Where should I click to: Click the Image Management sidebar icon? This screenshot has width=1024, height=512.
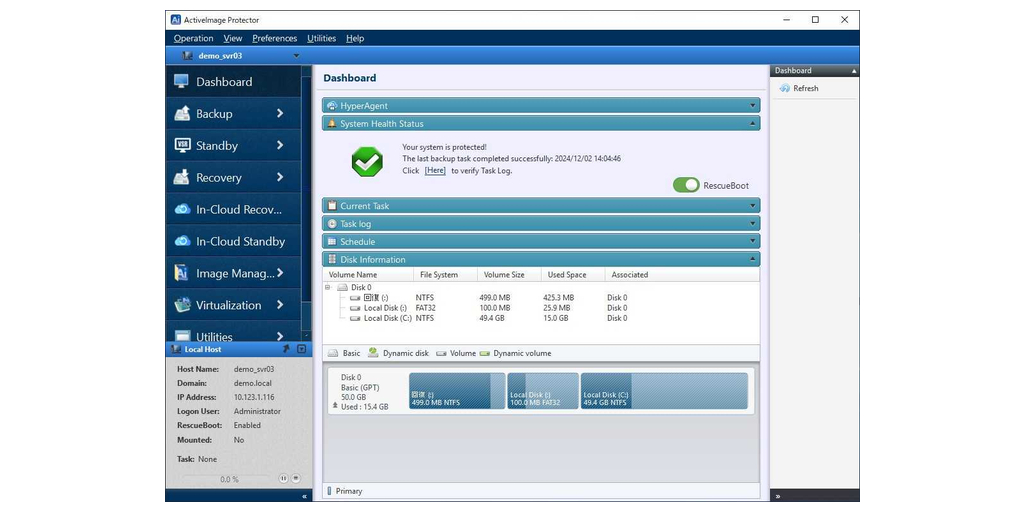tap(182, 273)
